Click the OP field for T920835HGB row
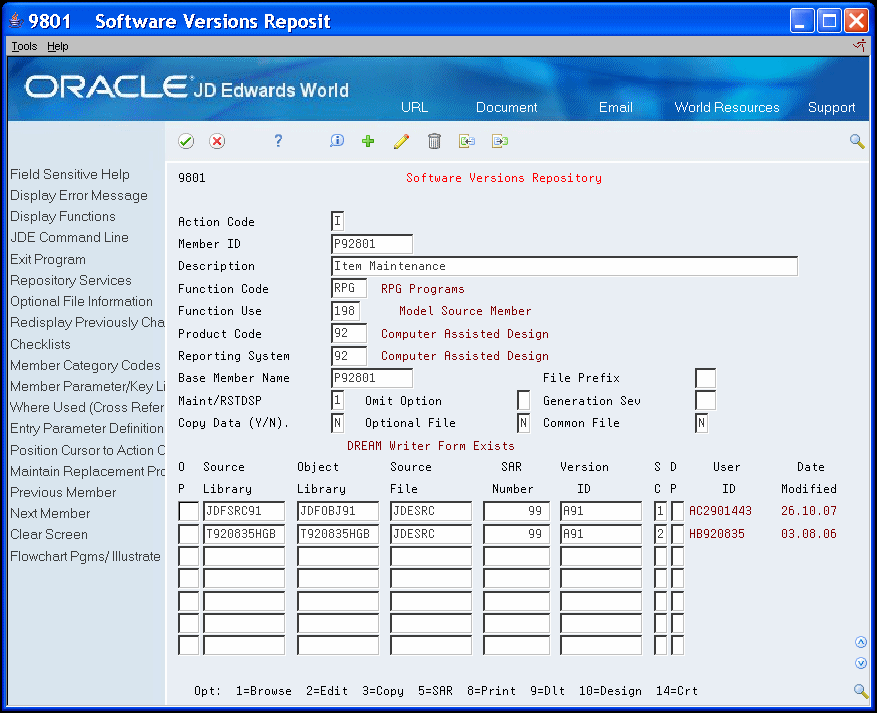This screenshot has height=713, width=877. (x=188, y=534)
